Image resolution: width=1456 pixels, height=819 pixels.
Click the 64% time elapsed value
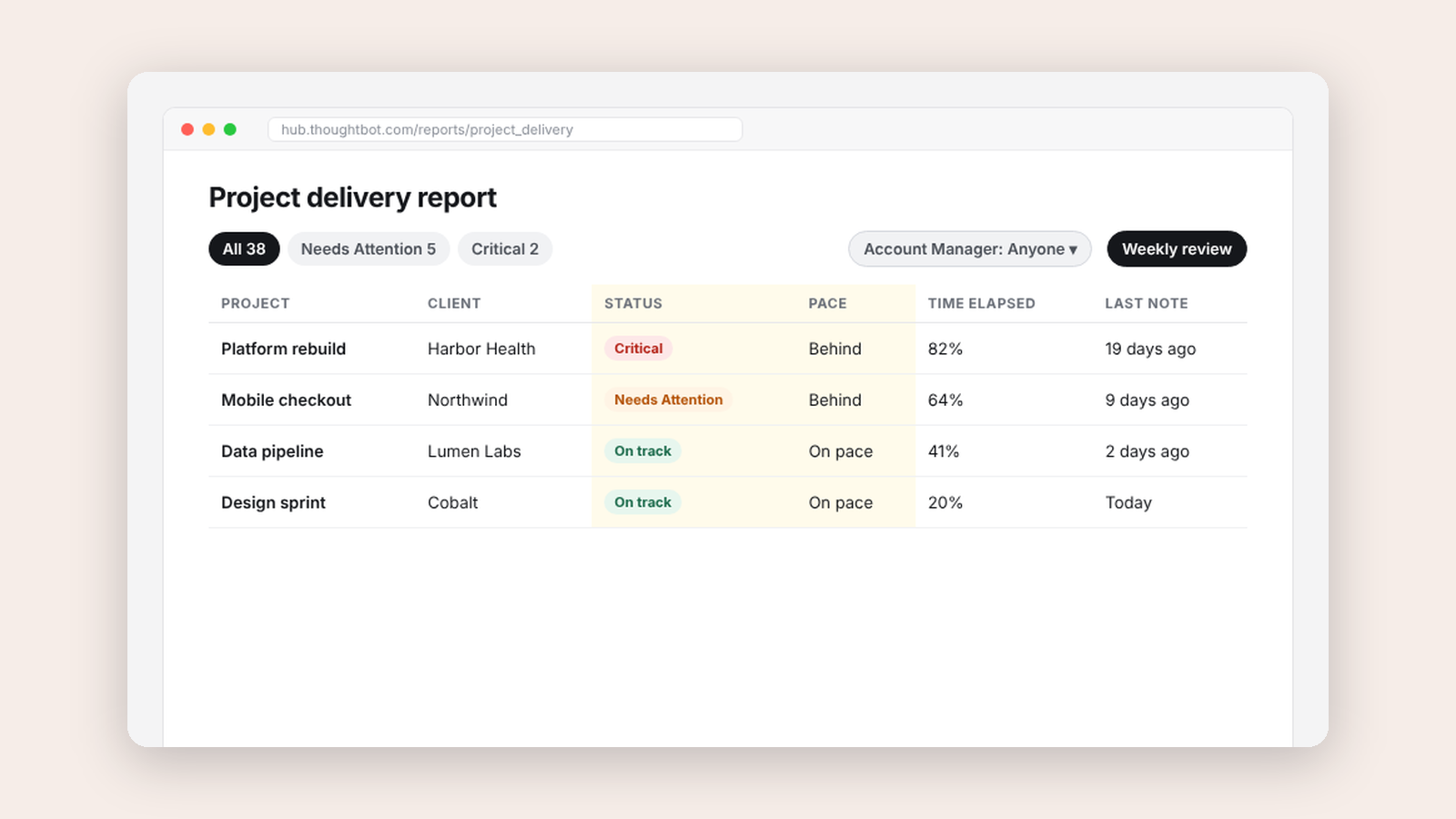[x=945, y=399]
